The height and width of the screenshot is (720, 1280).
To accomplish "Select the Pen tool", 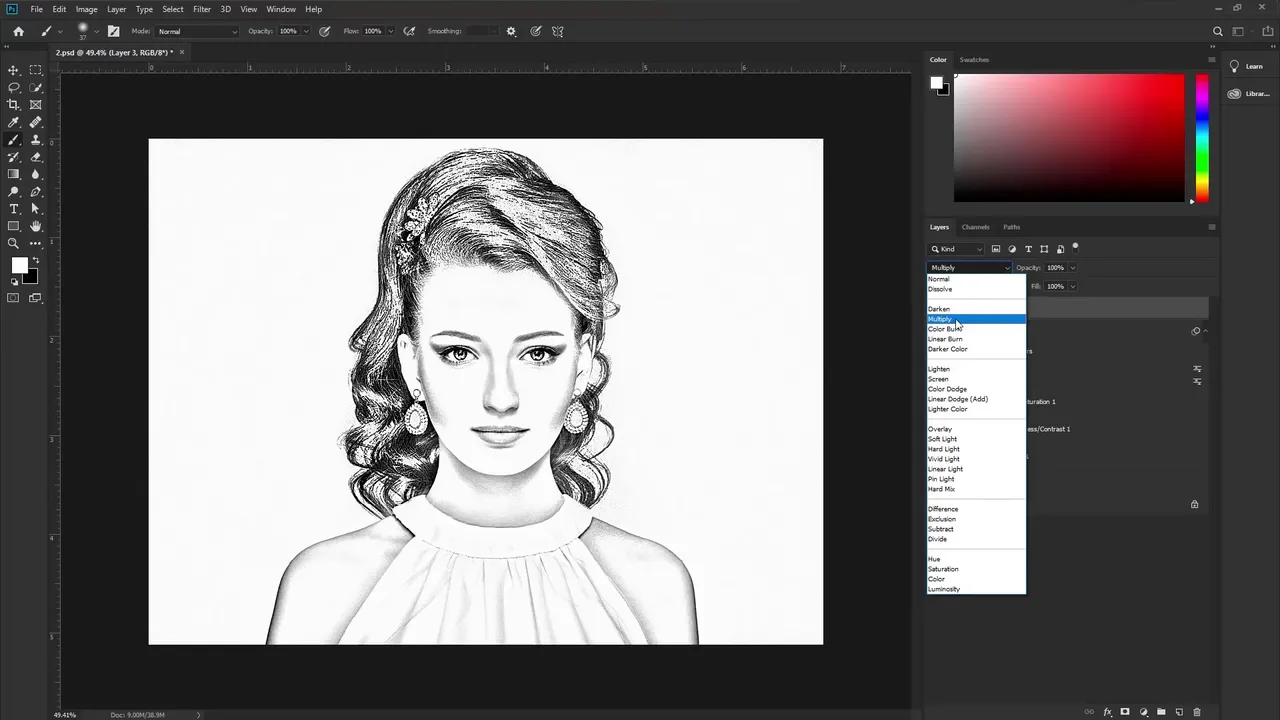I will (x=36, y=192).
